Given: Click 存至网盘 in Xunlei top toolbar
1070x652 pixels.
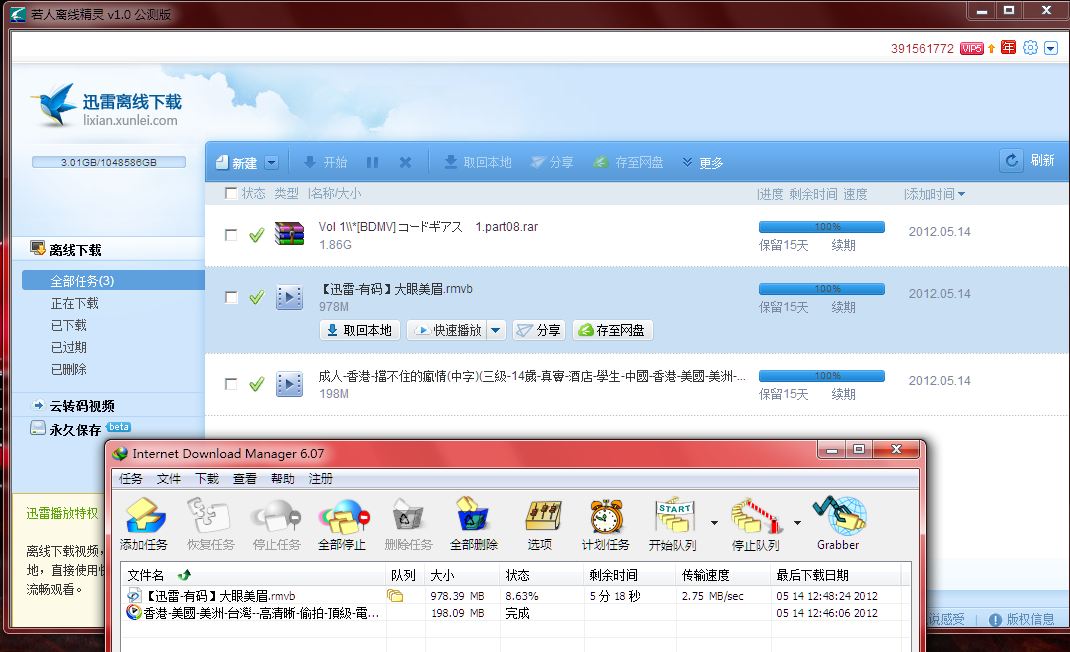Looking at the screenshot, I should tap(628, 162).
